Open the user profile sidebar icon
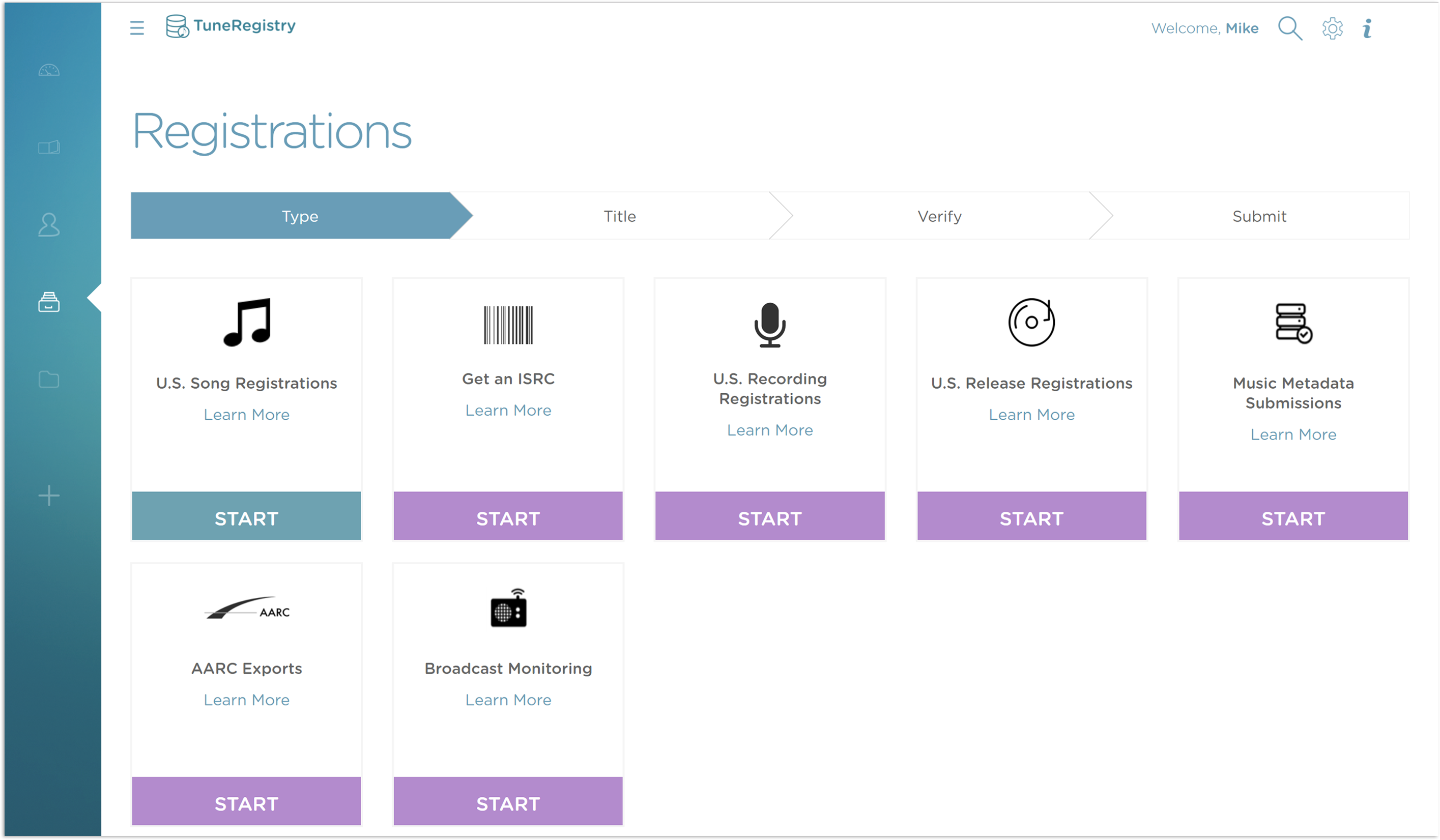1440x840 pixels. pyautogui.click(x=49, y=224)
